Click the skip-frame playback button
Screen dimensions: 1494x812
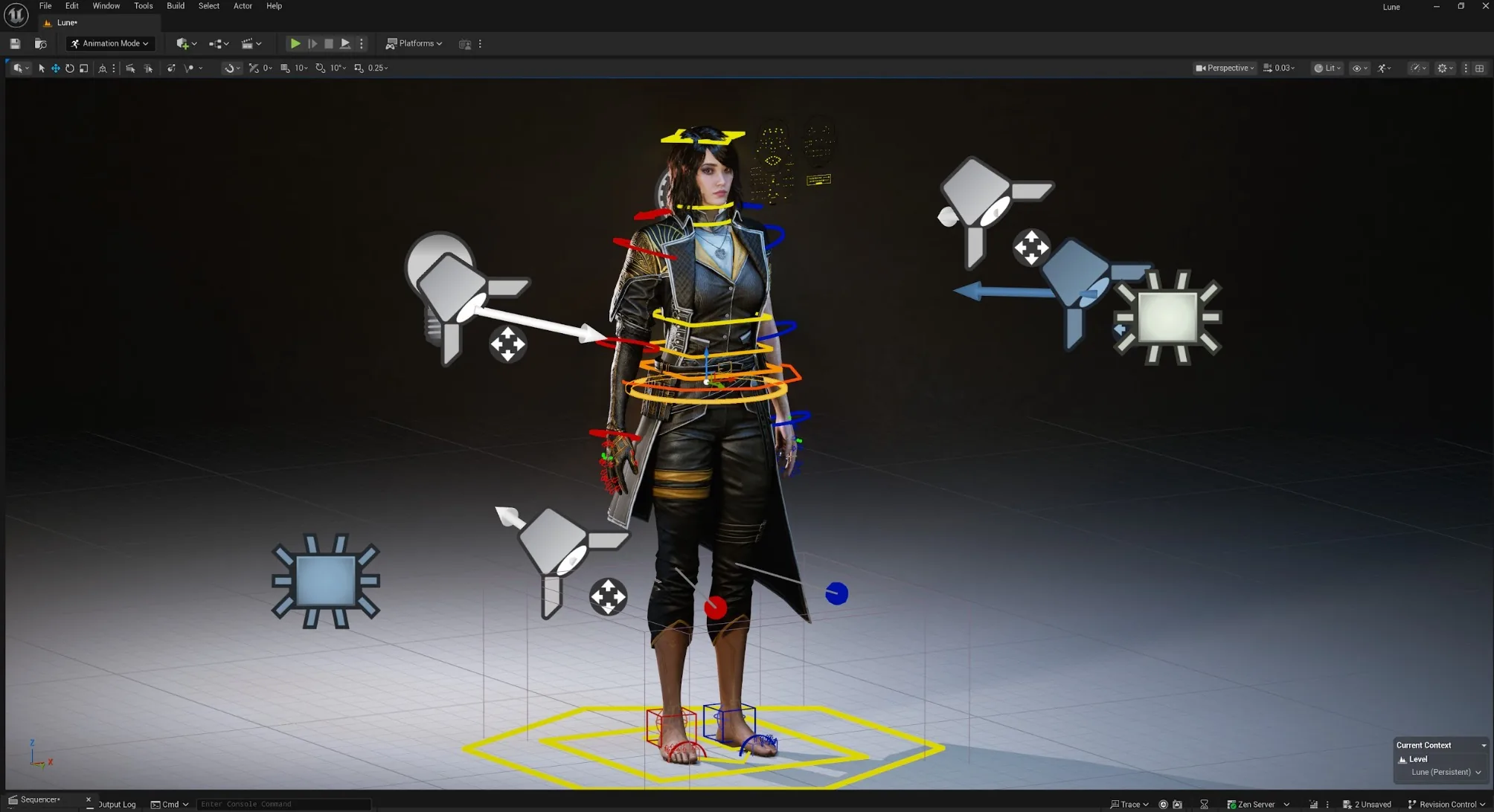click(x=312, y=44)
